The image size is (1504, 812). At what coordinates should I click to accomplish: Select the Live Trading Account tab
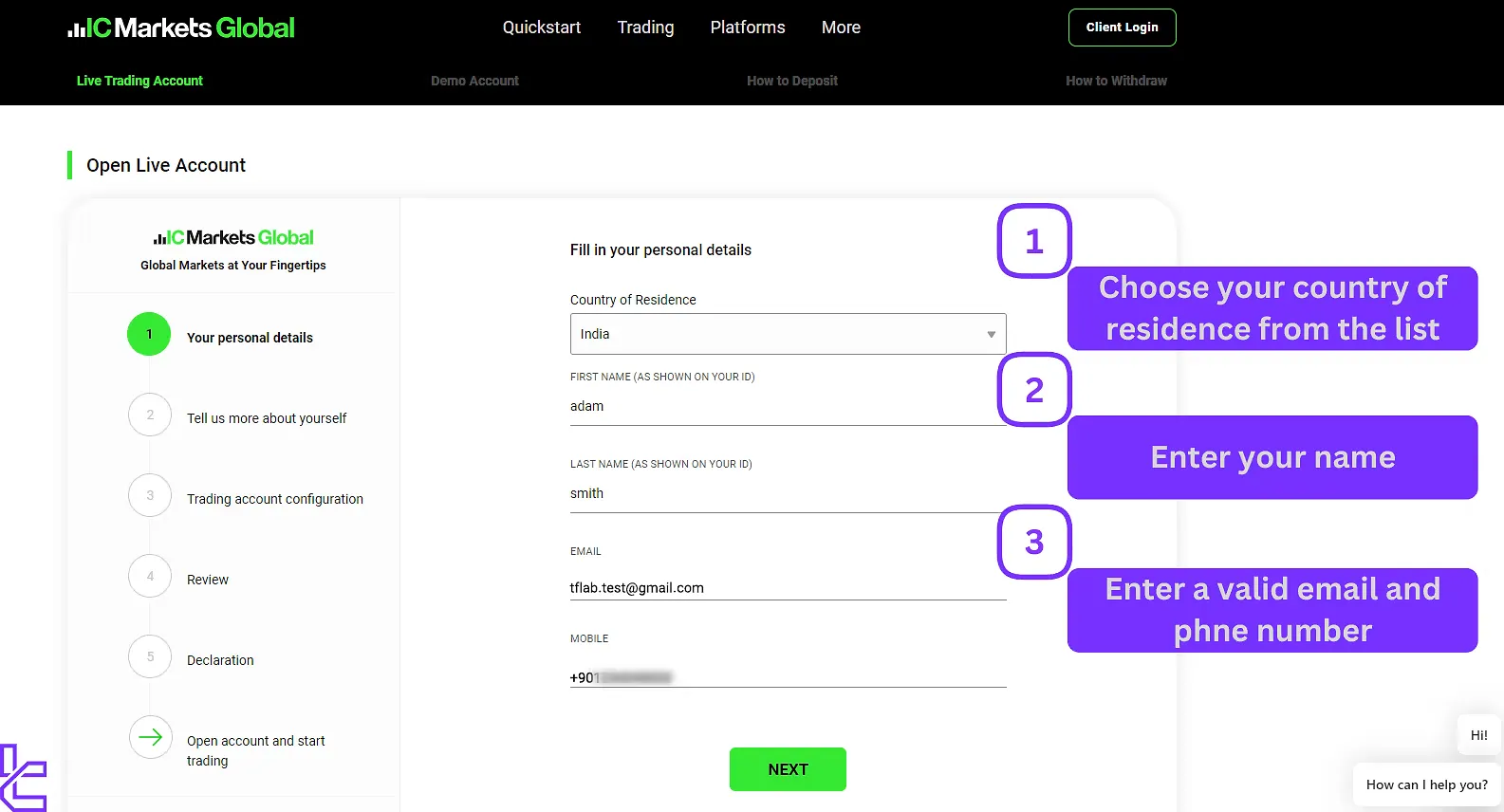pyautogui.click(x=139, y=81)
